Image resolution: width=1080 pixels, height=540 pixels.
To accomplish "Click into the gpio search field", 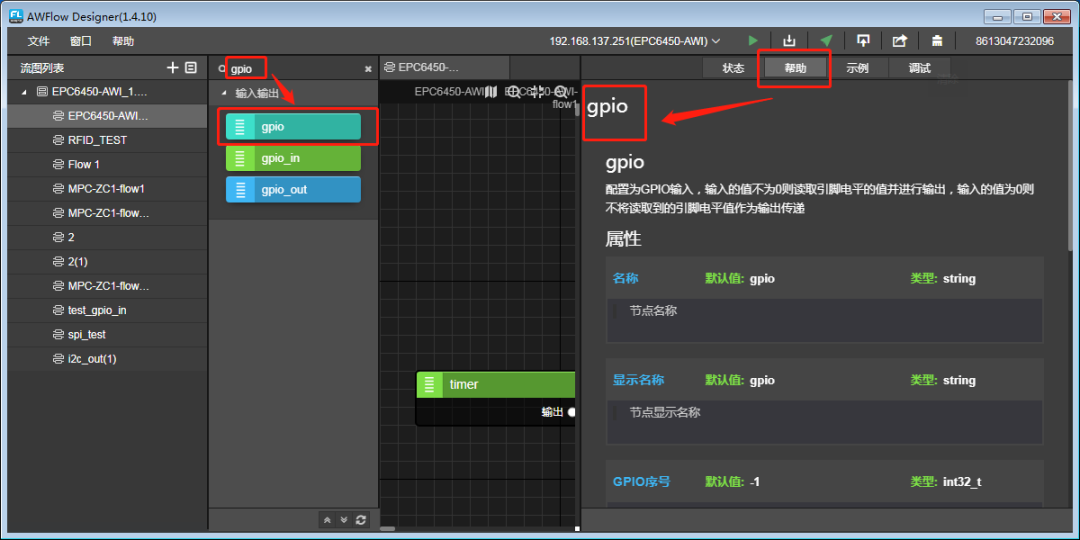I will coord(295,69).
